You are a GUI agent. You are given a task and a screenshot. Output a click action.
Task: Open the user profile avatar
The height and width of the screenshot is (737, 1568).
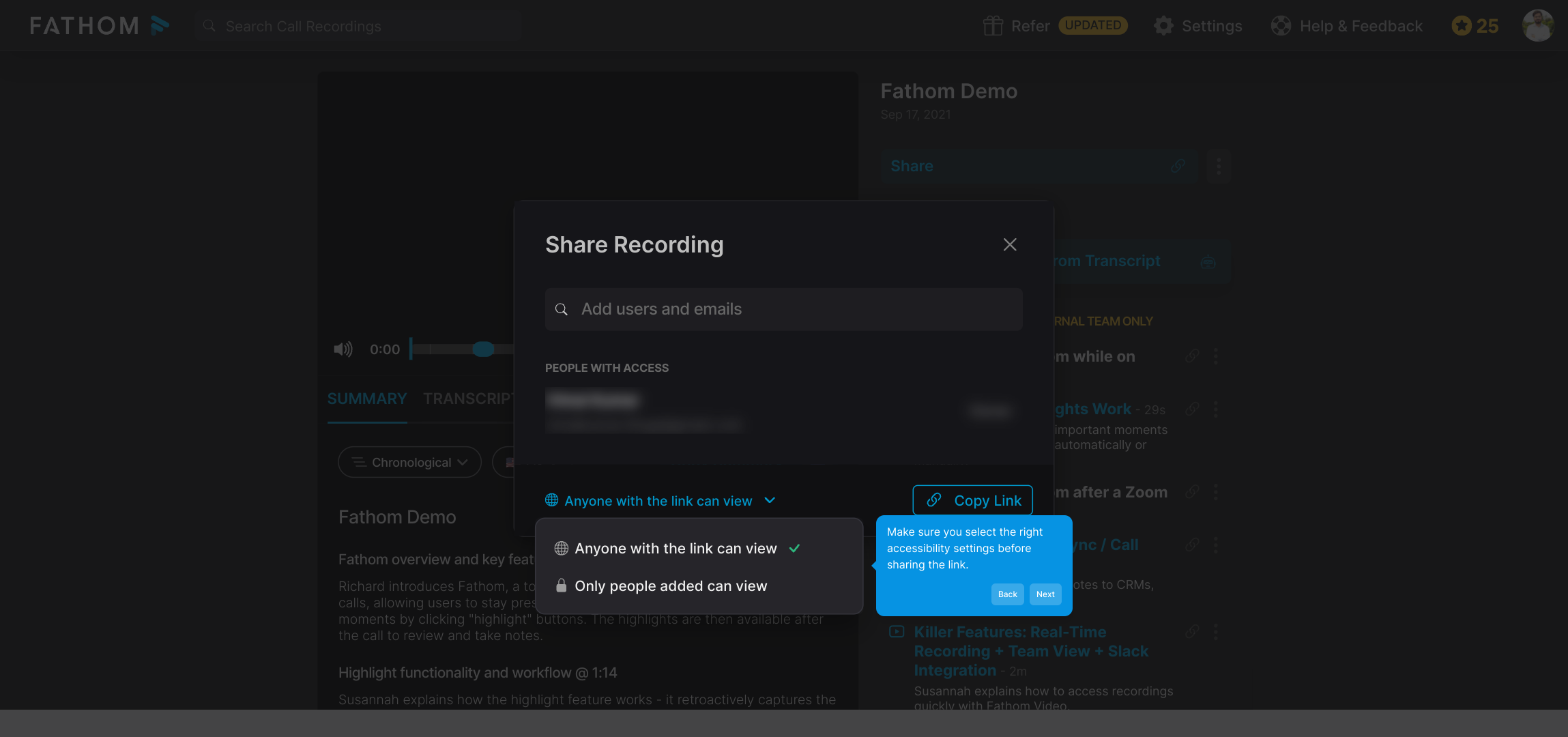(x=1538, y=26)
